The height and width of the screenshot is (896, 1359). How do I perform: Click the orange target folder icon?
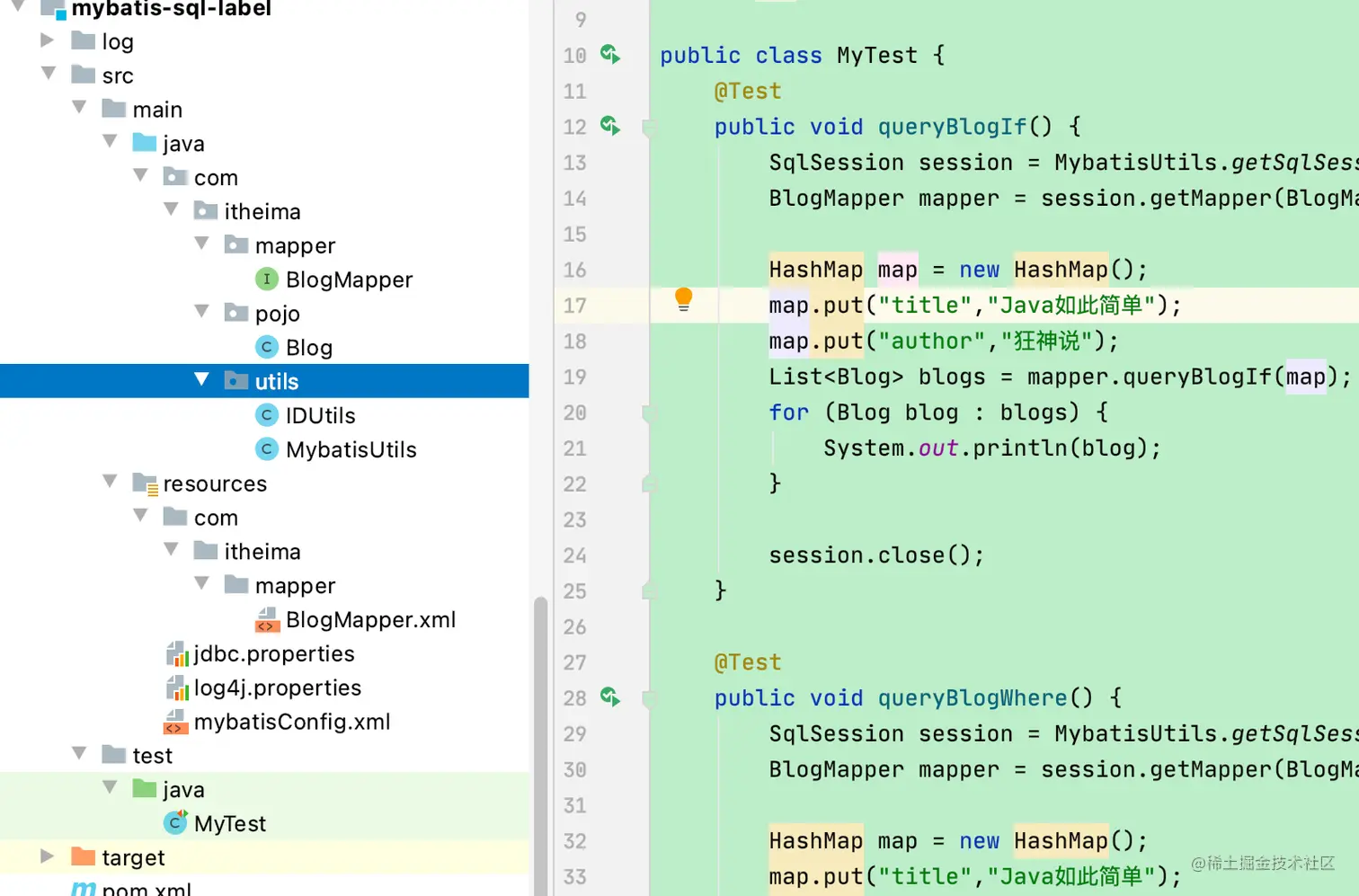click(x=84, y=856)
